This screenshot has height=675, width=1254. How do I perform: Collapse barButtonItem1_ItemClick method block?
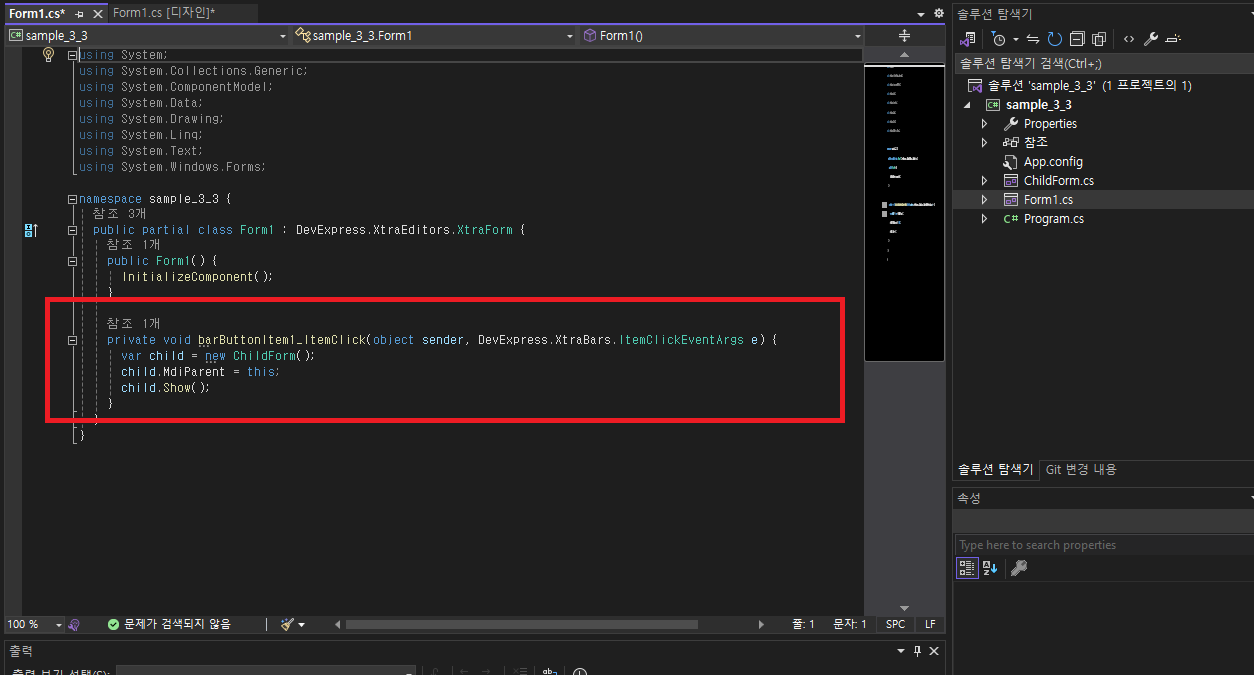pos(72,340)
